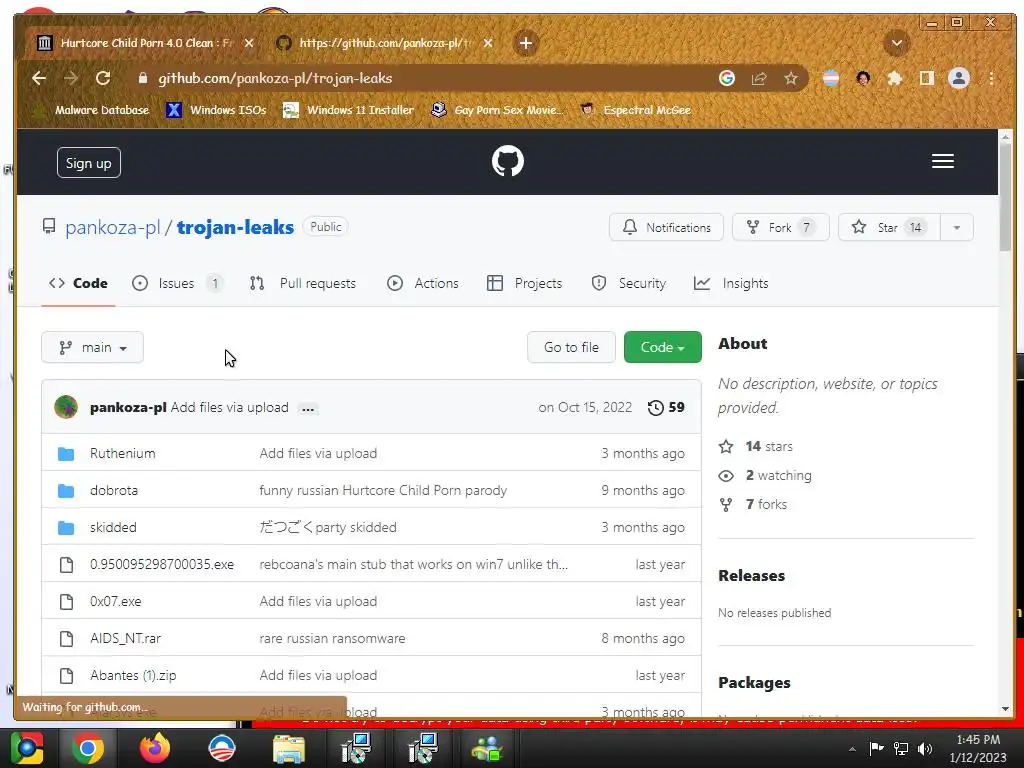This screenshot has width=1024, height=768.
Task: Open the Windows 11 Installer bookmark
Action: 349,110
